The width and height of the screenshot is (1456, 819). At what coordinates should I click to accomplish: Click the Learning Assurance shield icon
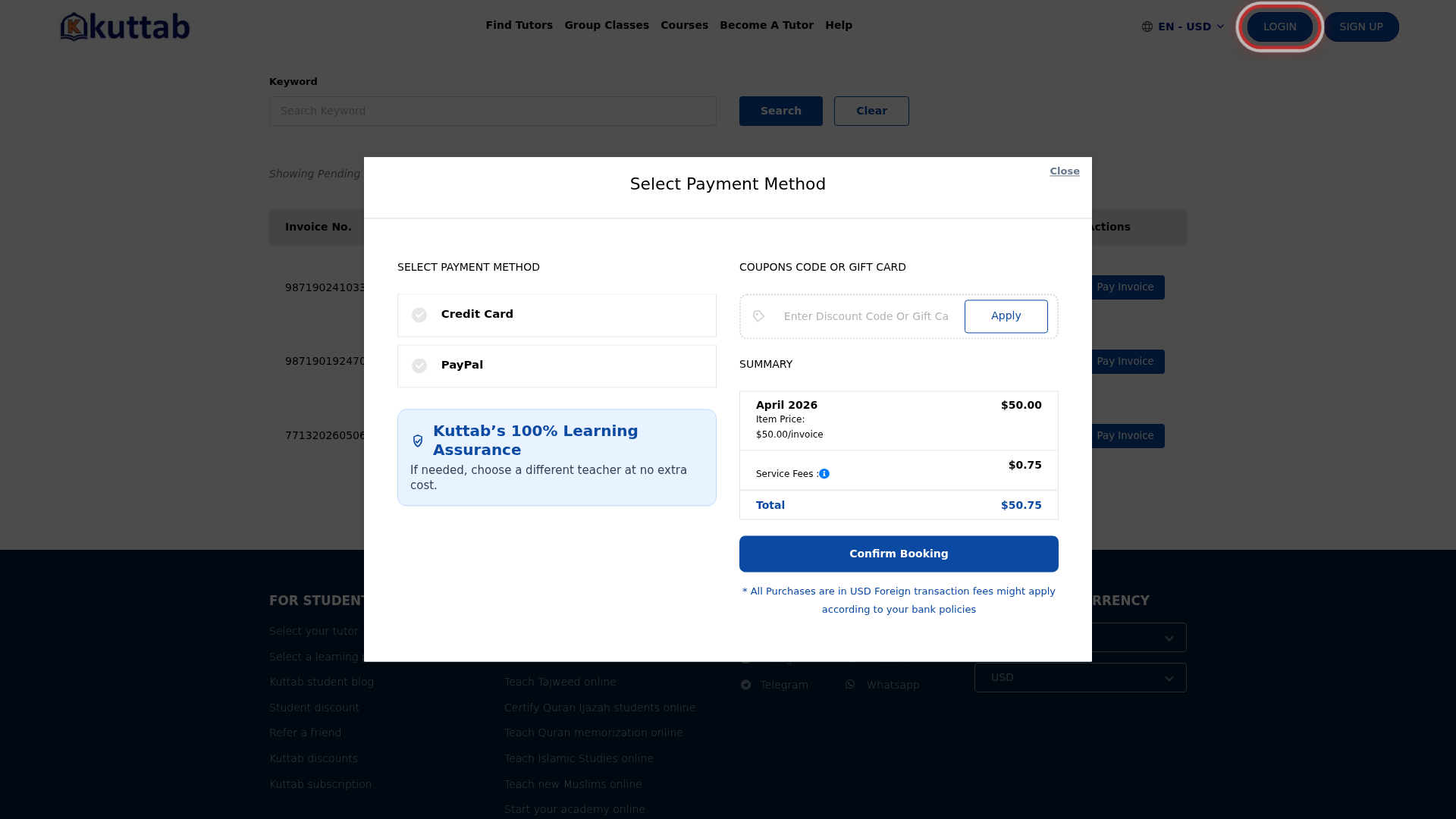click(x=418, y=441)
